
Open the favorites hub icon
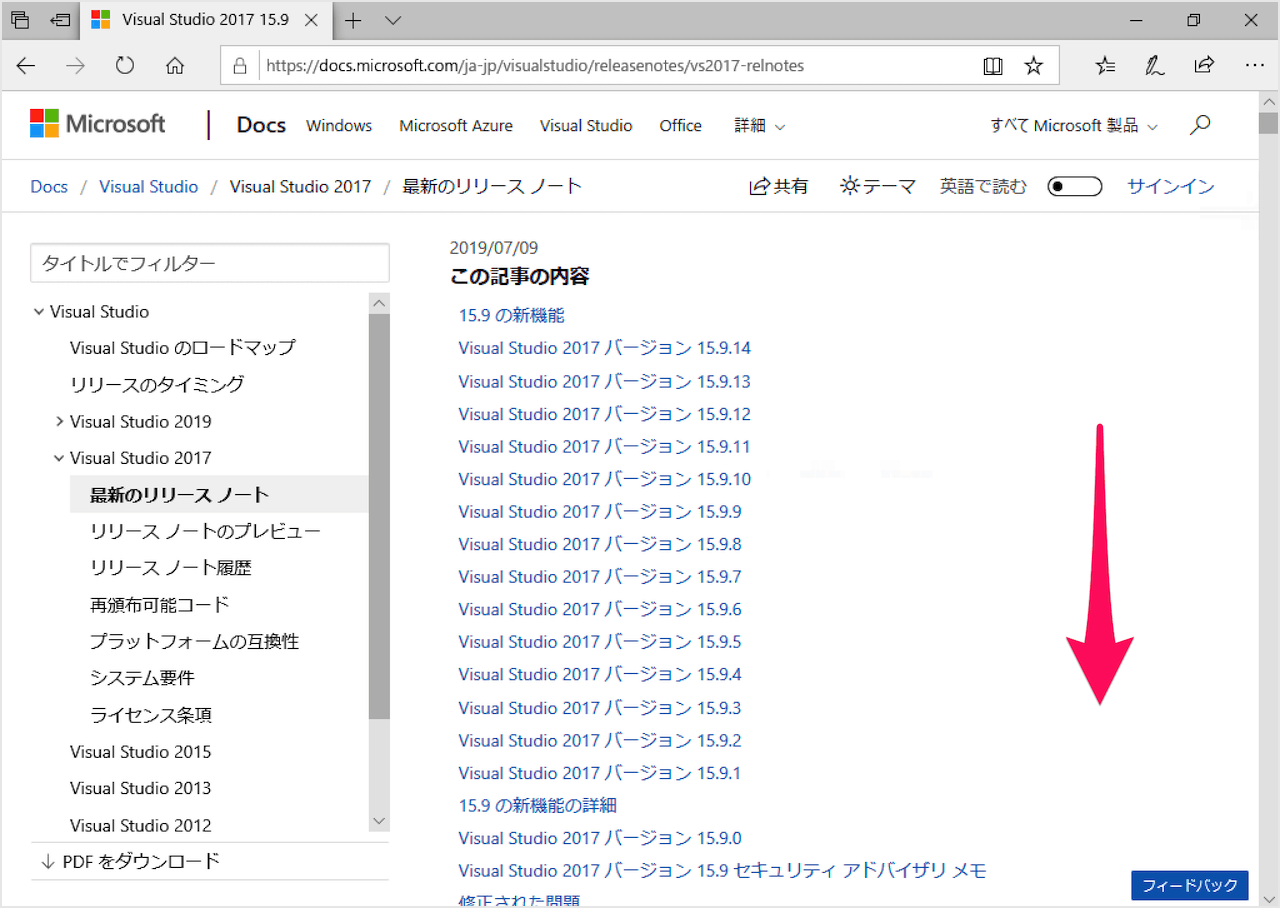[x=1105, y=66]
